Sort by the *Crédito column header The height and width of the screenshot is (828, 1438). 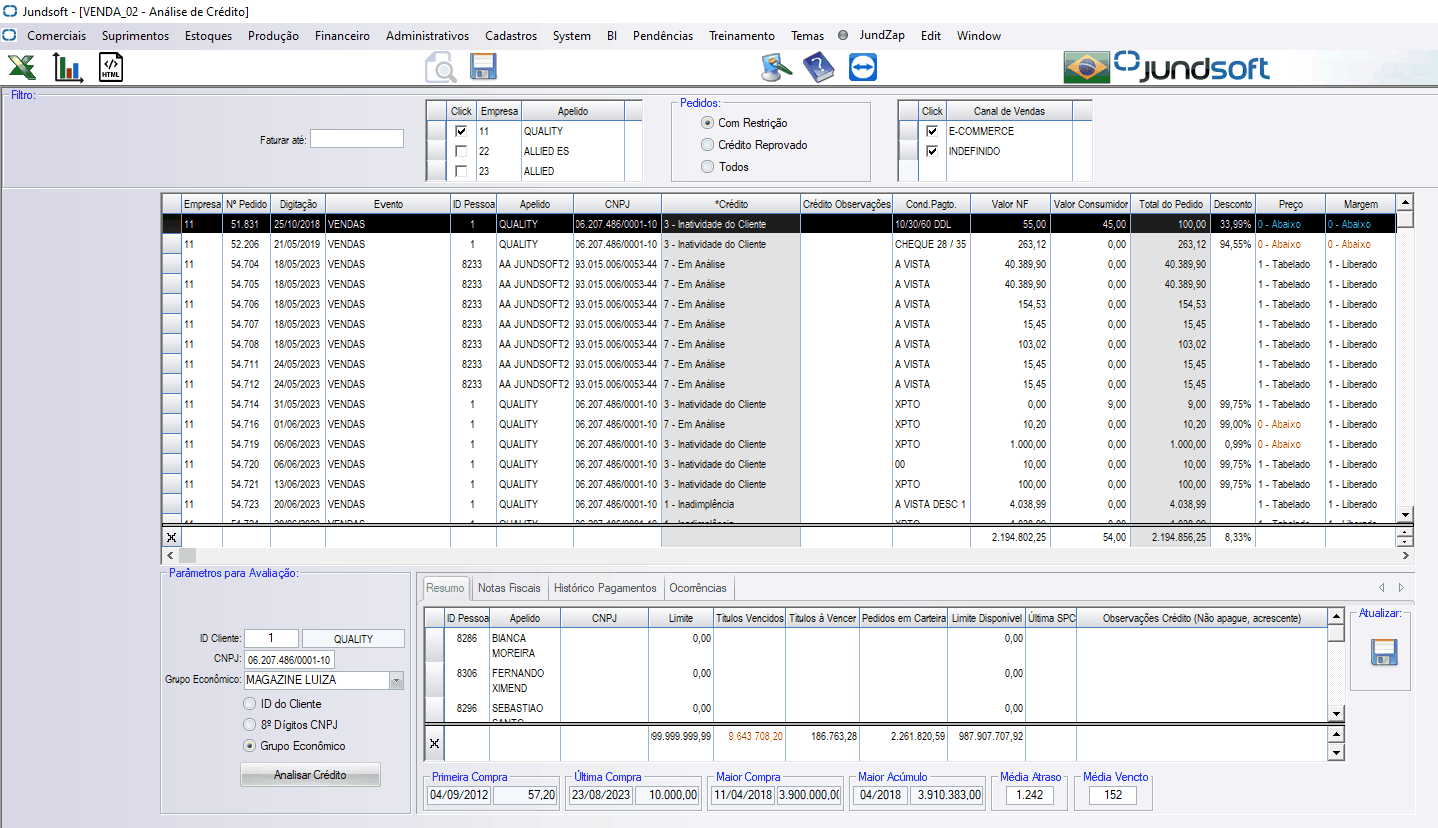click(x=731, y=204)
